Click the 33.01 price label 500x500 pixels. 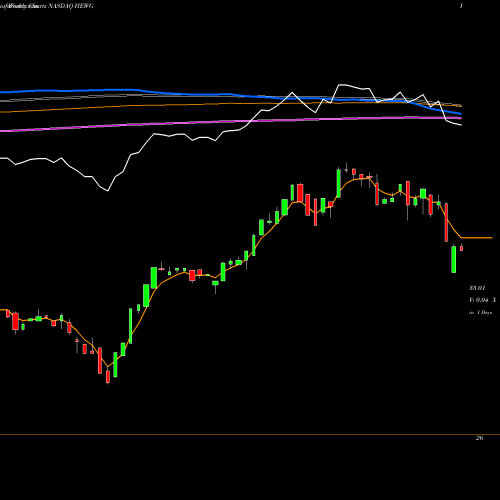click(477, 288)
